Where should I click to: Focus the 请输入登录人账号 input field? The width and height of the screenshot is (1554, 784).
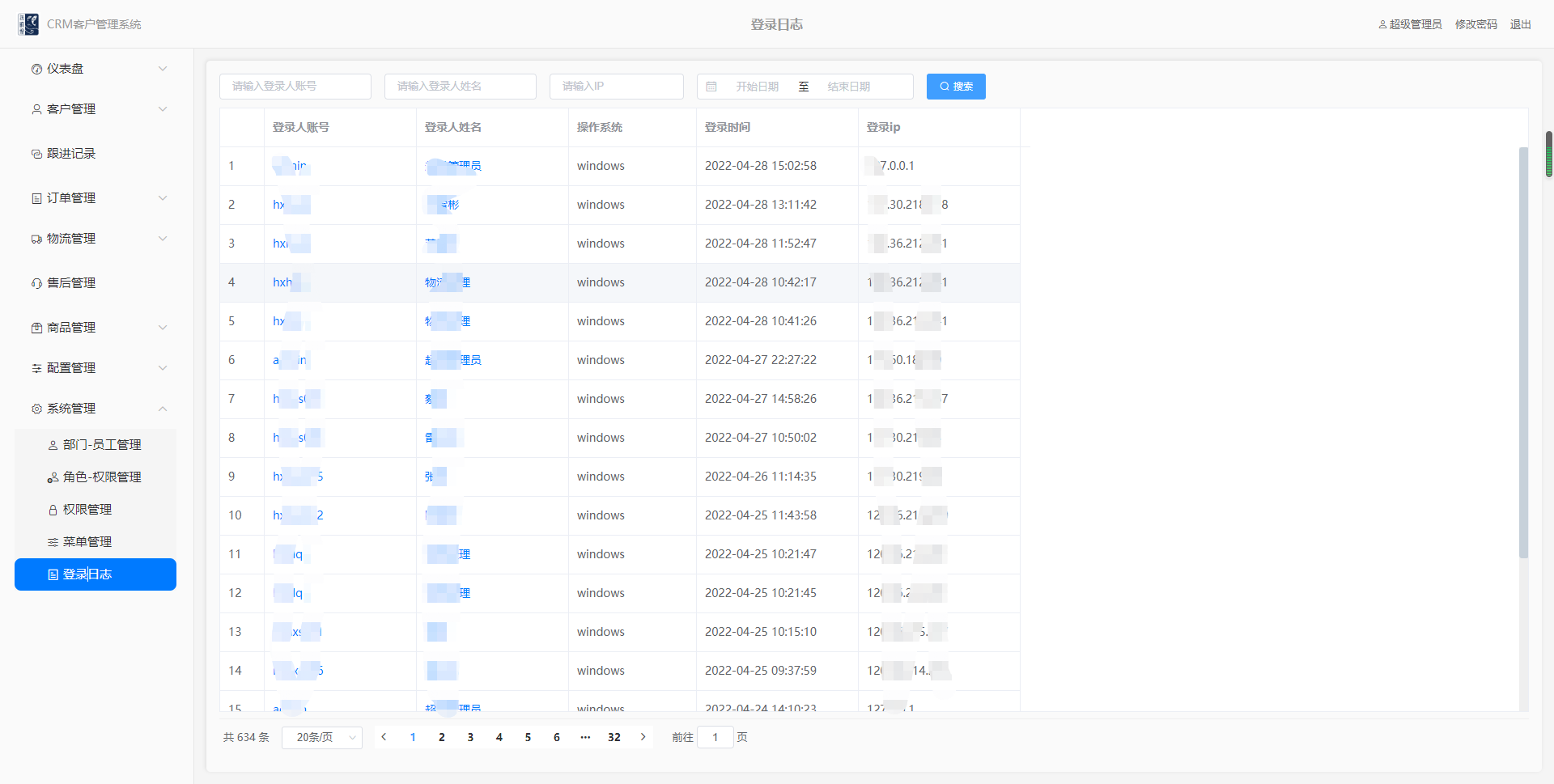pyautogui.click(x=295, y=87)
